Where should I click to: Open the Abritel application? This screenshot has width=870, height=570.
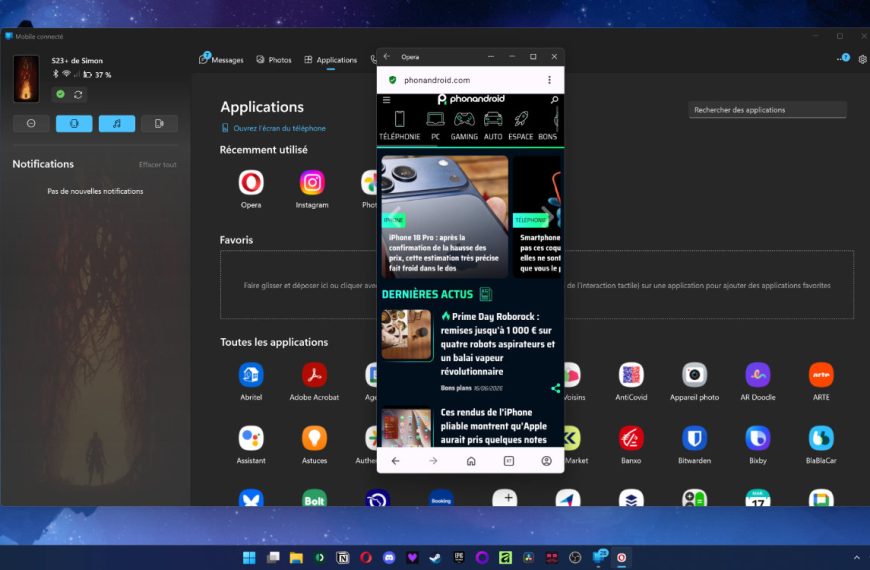(251, 375)
